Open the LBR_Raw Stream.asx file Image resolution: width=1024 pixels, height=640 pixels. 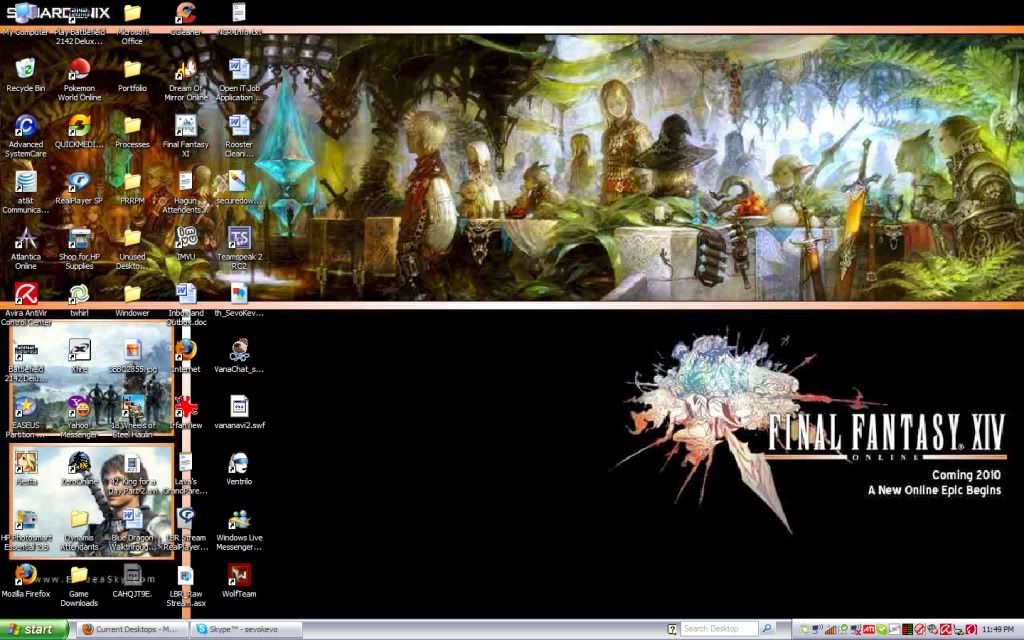pos(185,575)
